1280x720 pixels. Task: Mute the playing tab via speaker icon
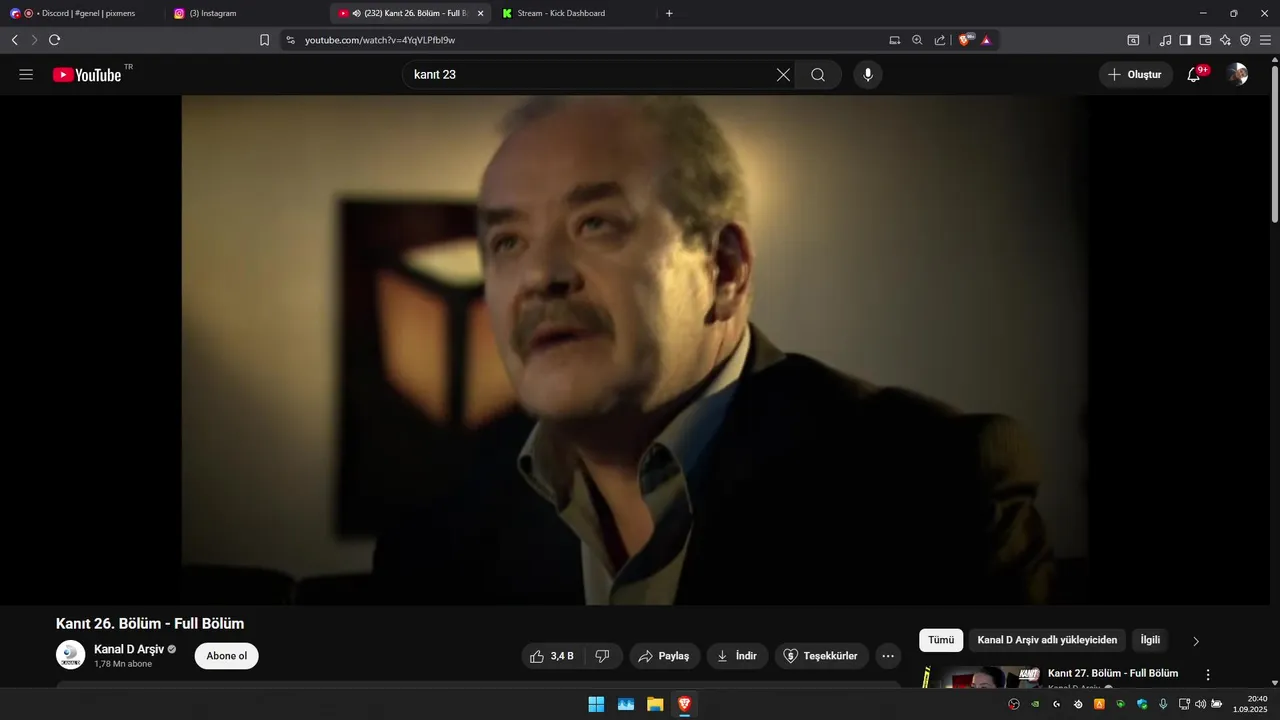point(356,13)
